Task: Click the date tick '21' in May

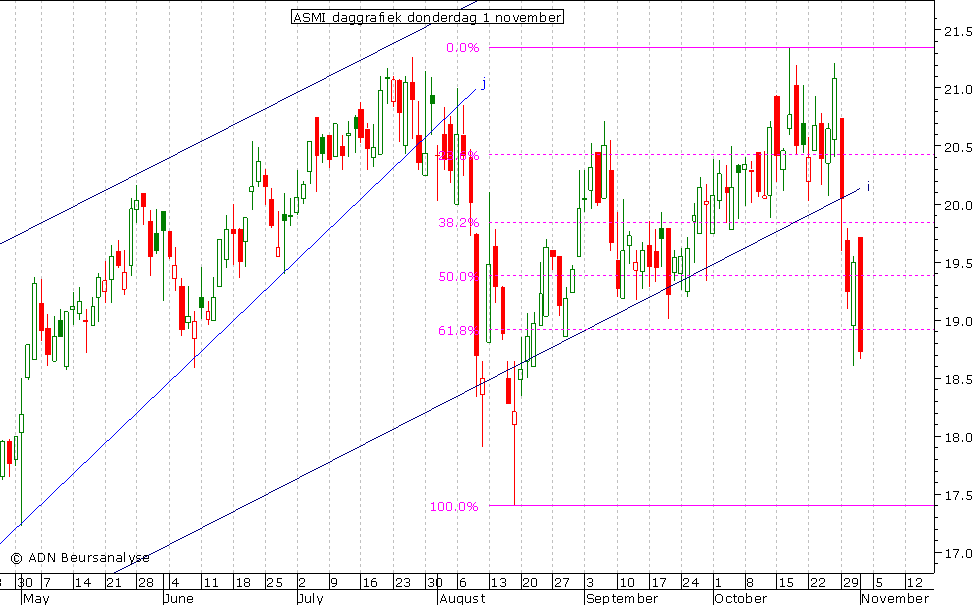Action: 114,583
